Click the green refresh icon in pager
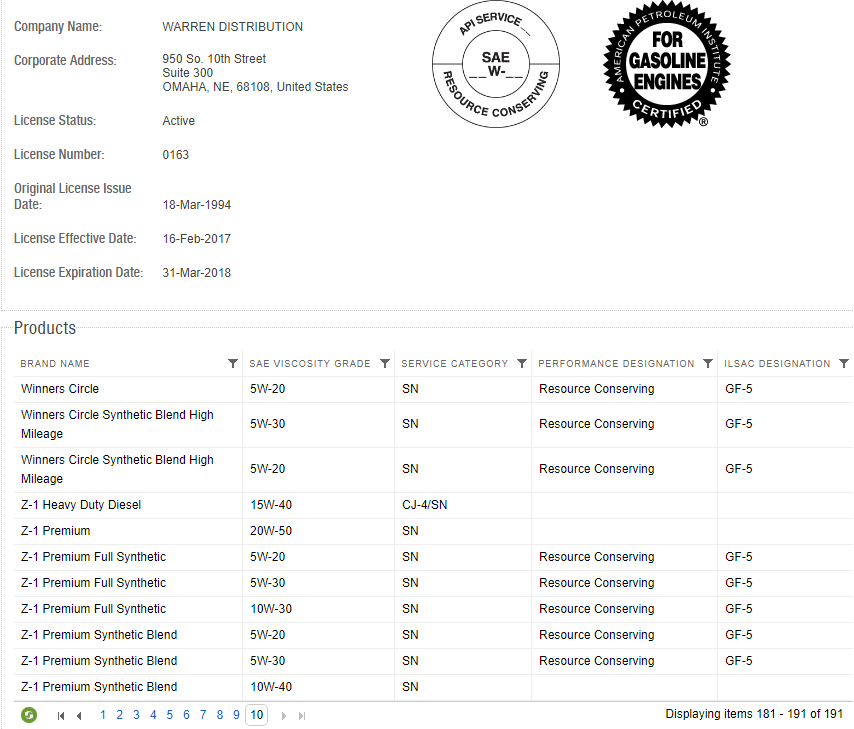This screenshot has width=854, height=729. pos(29,715)
